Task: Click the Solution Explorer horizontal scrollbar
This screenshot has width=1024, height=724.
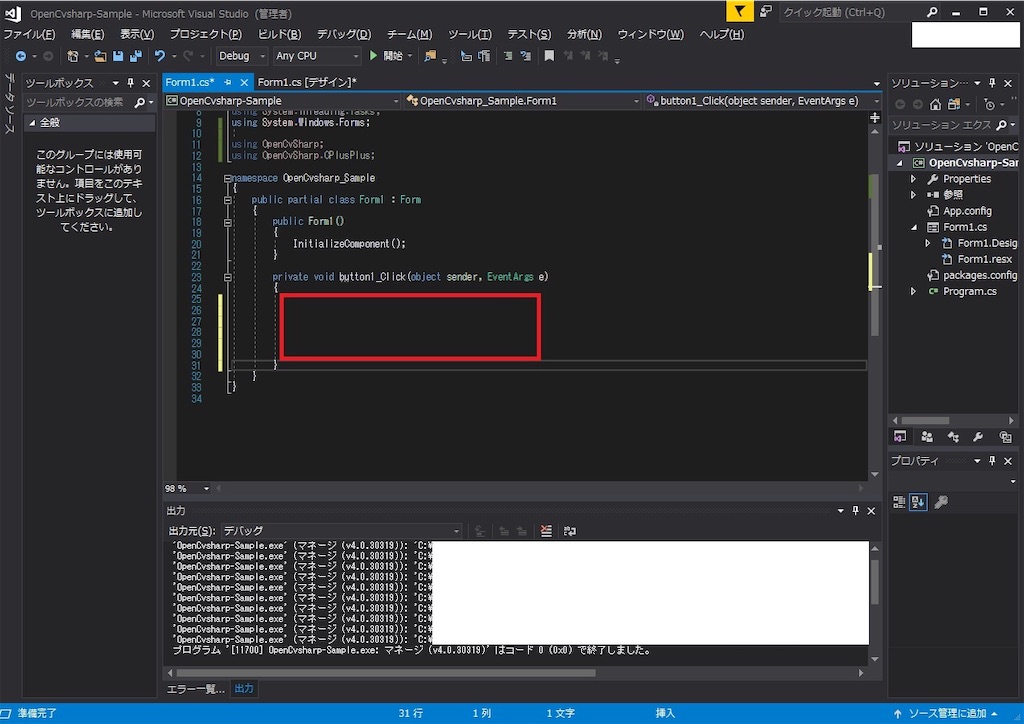Action: click(925, 420)
